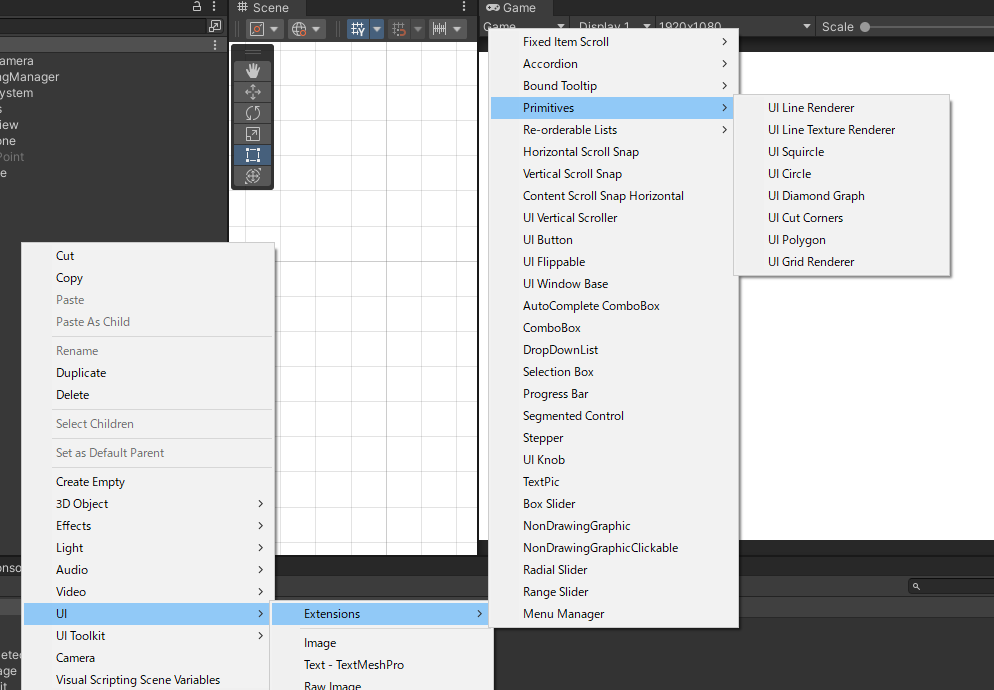Select UI Line Renderer primitive

point(842,108)
